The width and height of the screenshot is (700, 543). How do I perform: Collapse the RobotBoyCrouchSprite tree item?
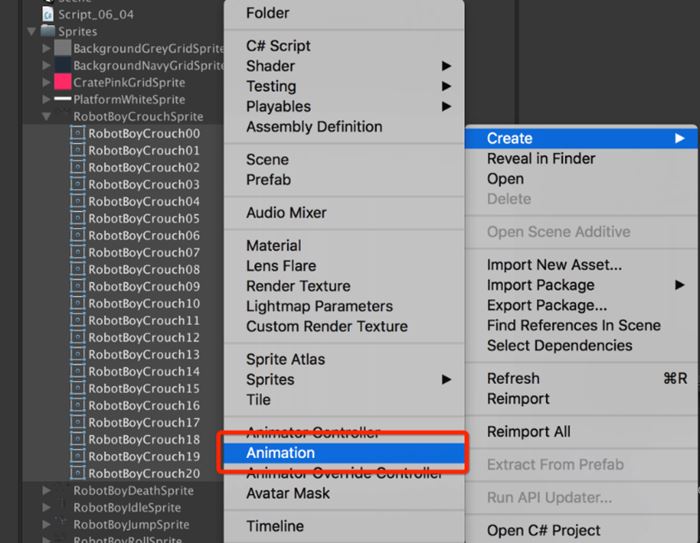(x=47, y=117)
